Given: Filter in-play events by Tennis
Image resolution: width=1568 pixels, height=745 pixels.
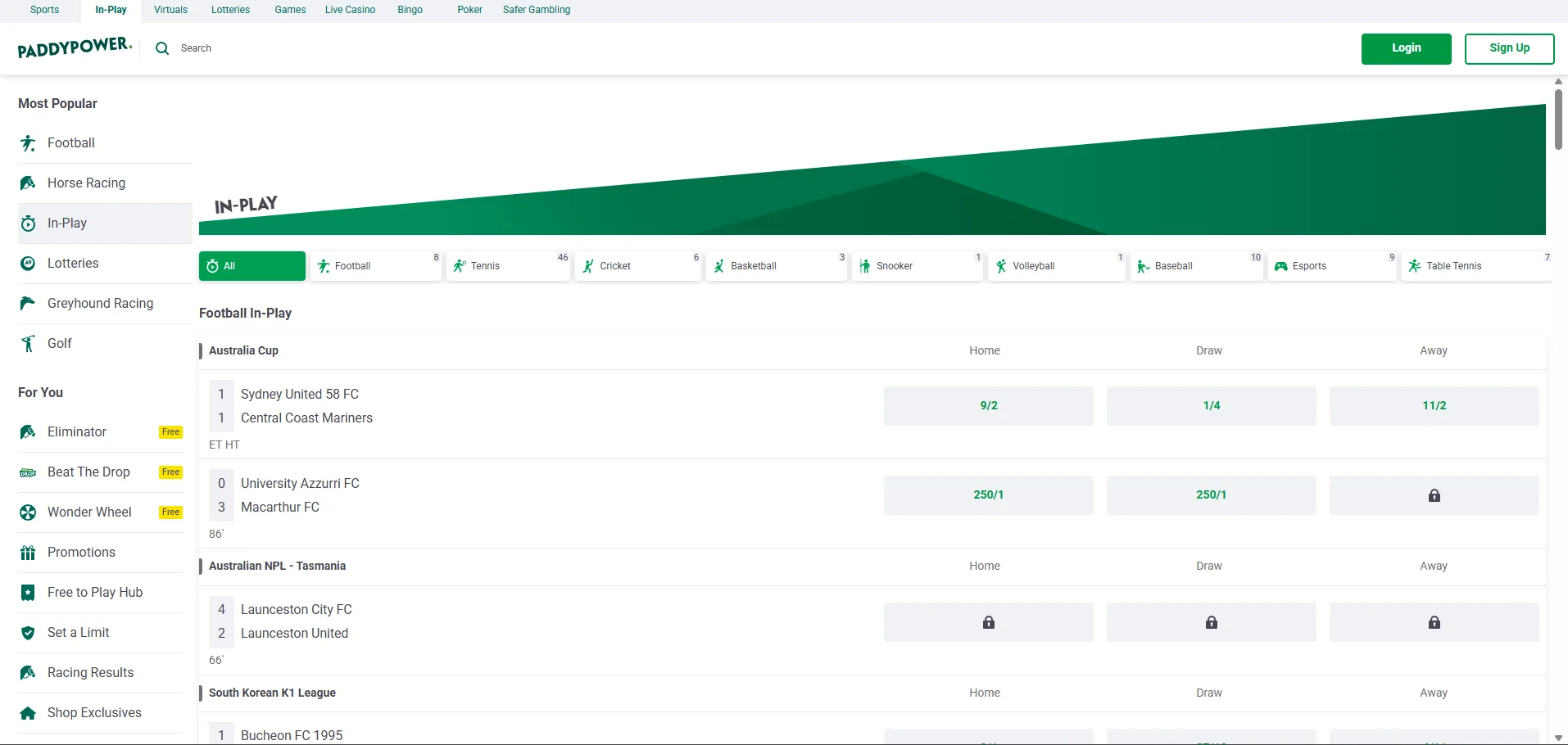Looking at the screenshot, I should [x=508, y=266].
